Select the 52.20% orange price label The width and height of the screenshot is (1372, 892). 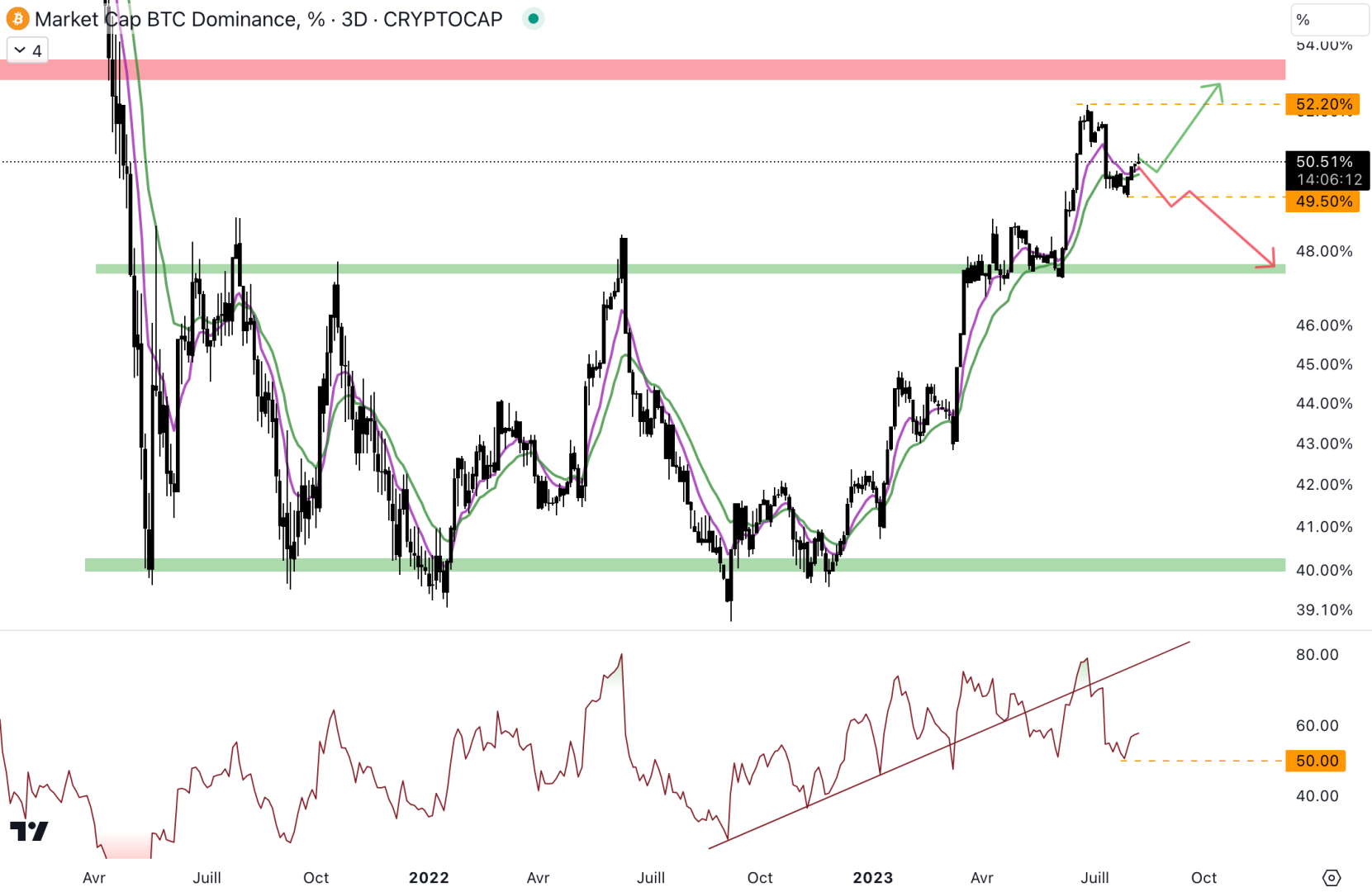[x=1322, y=104]
